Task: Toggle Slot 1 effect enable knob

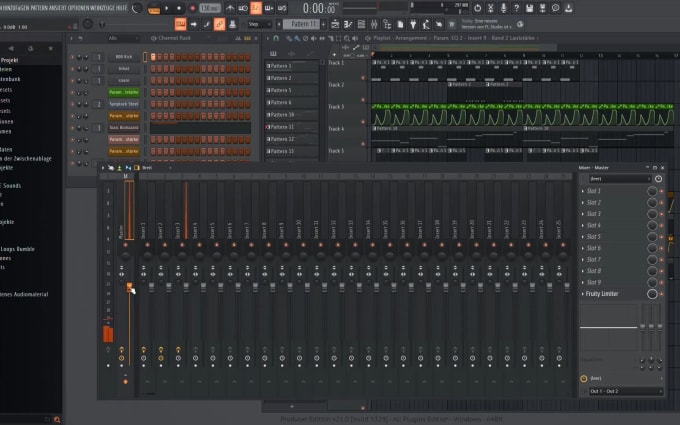Action: pyautogui.click(x=652, y=191)
